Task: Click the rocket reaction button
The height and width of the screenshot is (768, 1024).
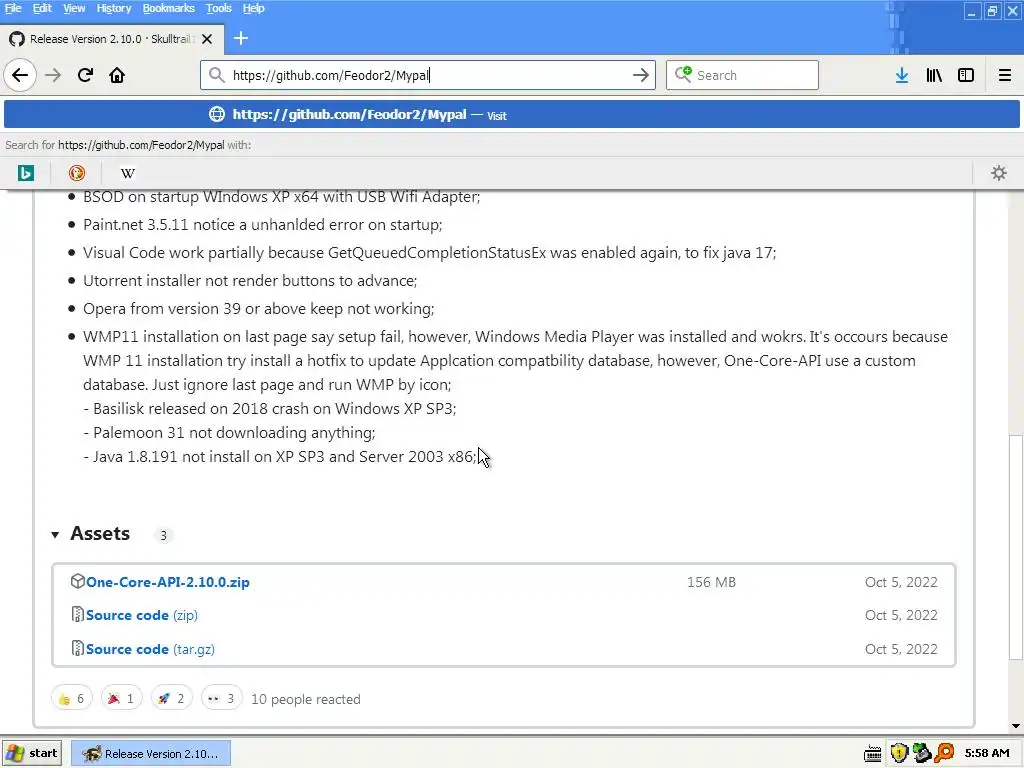Action: click(171, 699)
